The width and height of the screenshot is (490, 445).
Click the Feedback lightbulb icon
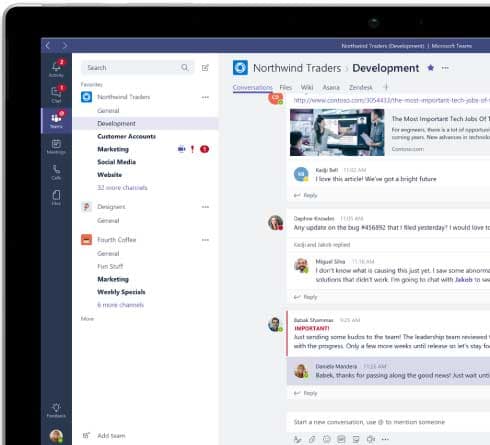click(56, 410)
